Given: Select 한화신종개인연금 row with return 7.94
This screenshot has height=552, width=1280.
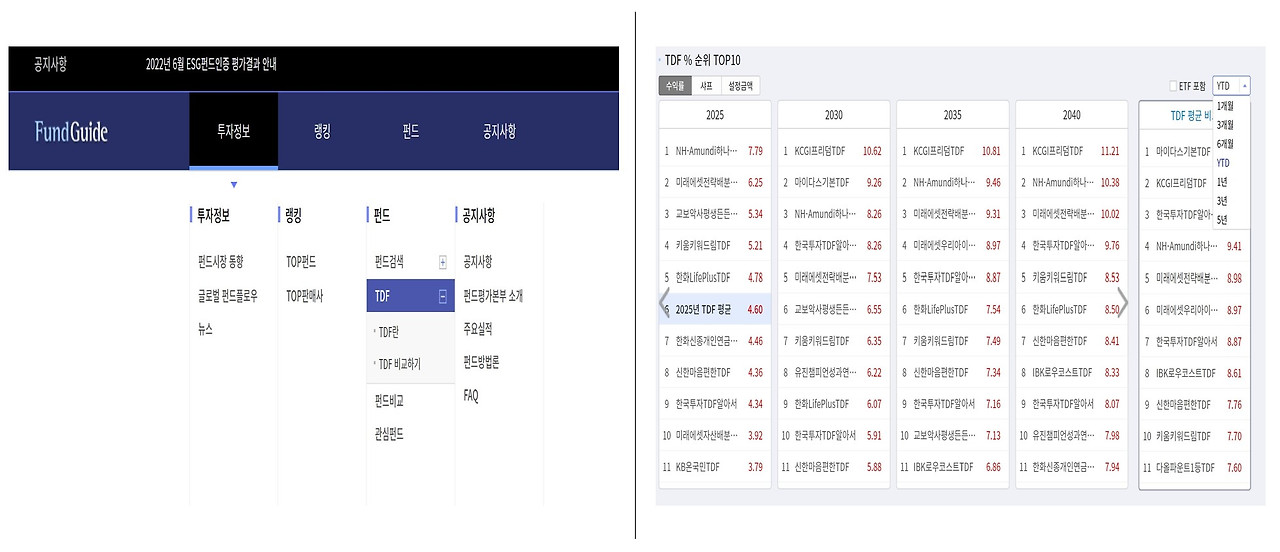Looking at the screenshot, I should click(x=1072, y=467).
